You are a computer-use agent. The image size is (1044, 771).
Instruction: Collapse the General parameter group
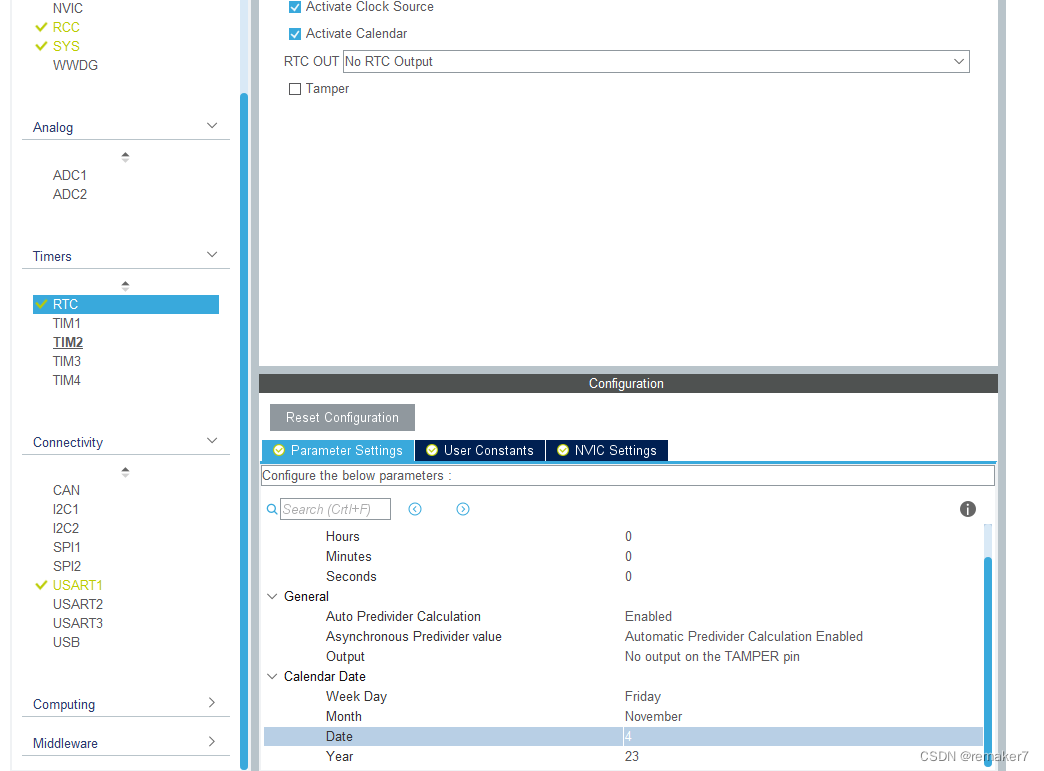tap(272, 597)
